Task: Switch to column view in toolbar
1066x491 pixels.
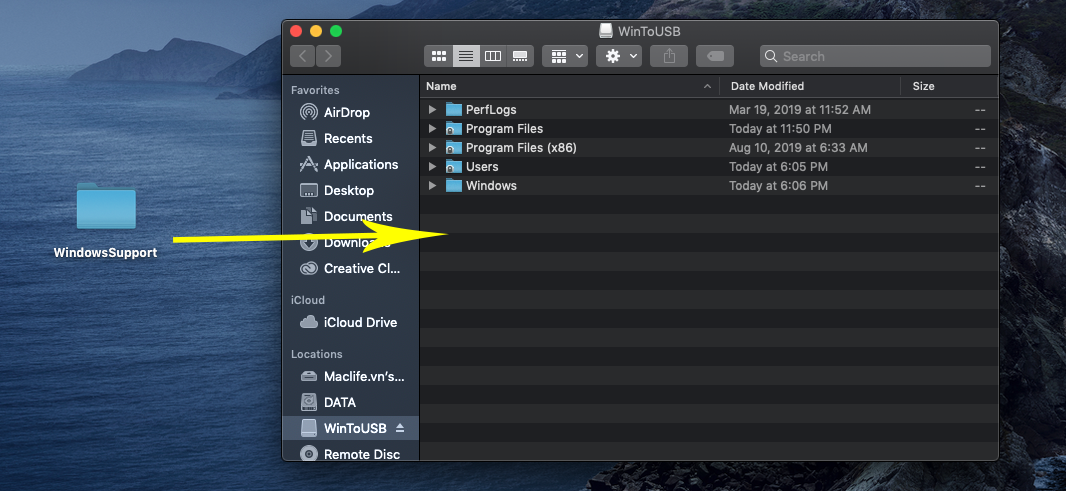Action: [492, 56]
